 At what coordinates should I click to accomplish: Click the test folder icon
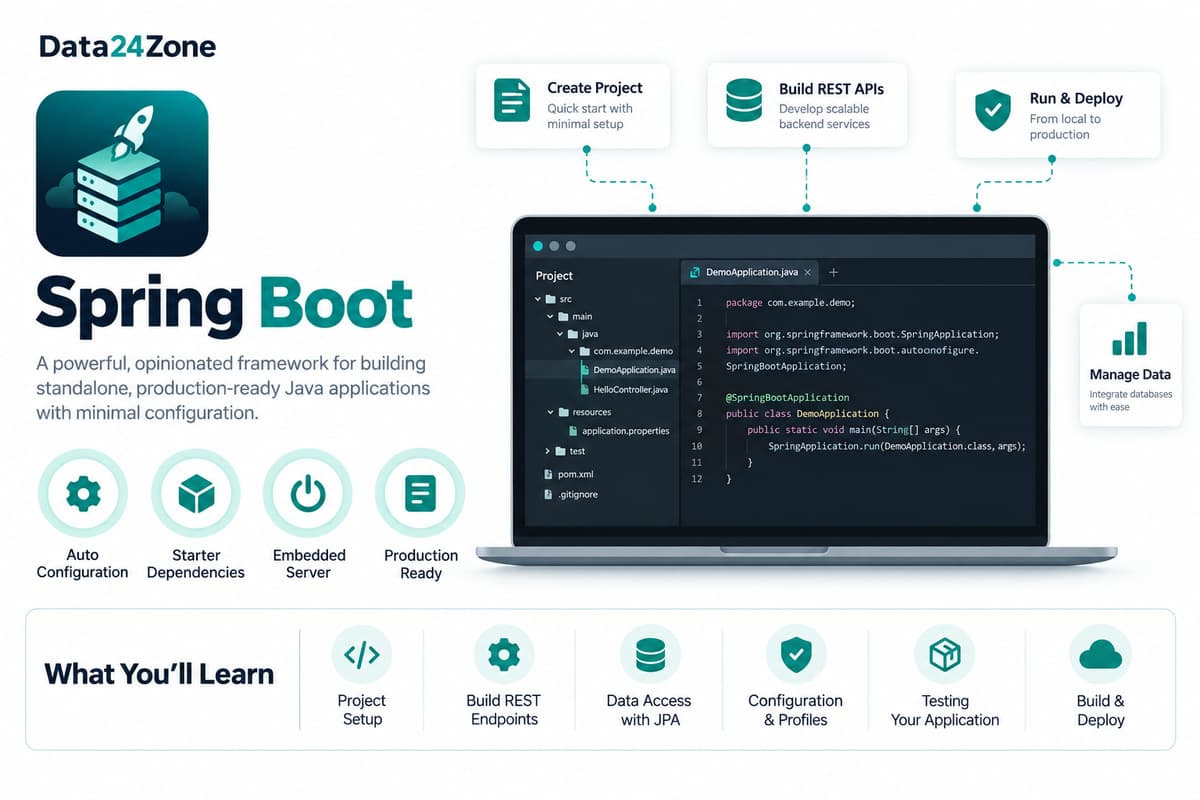pyautogui.click(x=561, y=451)
